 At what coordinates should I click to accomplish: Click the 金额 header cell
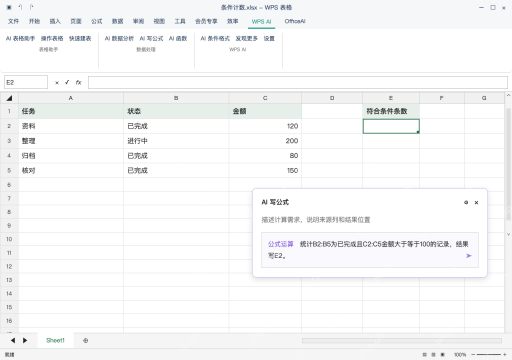265,111
